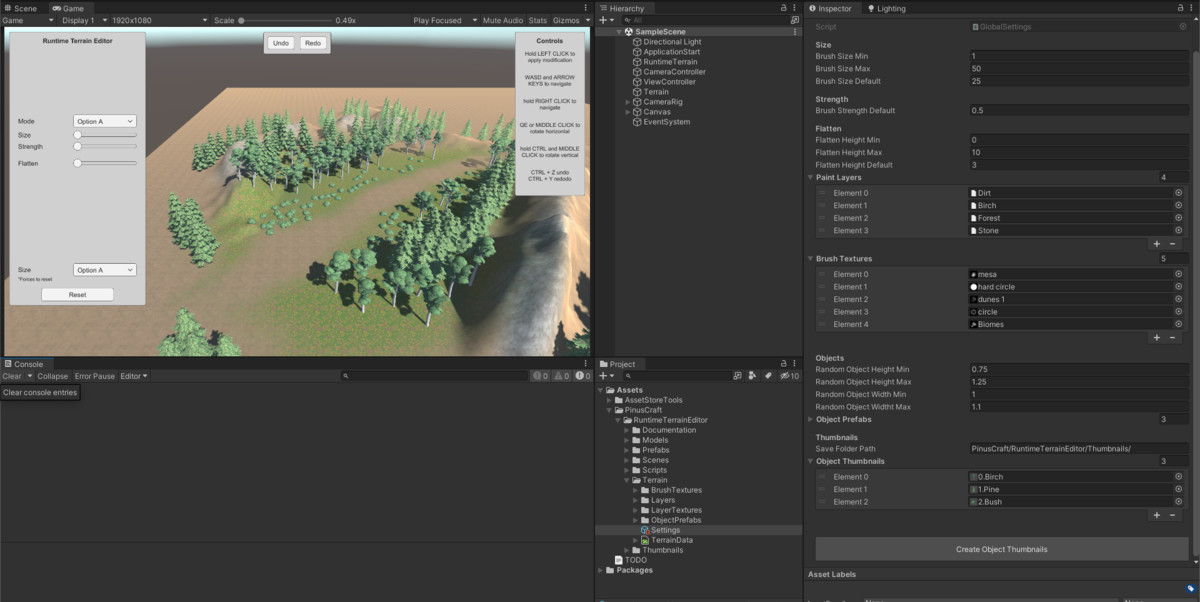This screenshot has height=602, width=1200.
Task: Add element to Brush Textures list
Action: [1157, 337]
